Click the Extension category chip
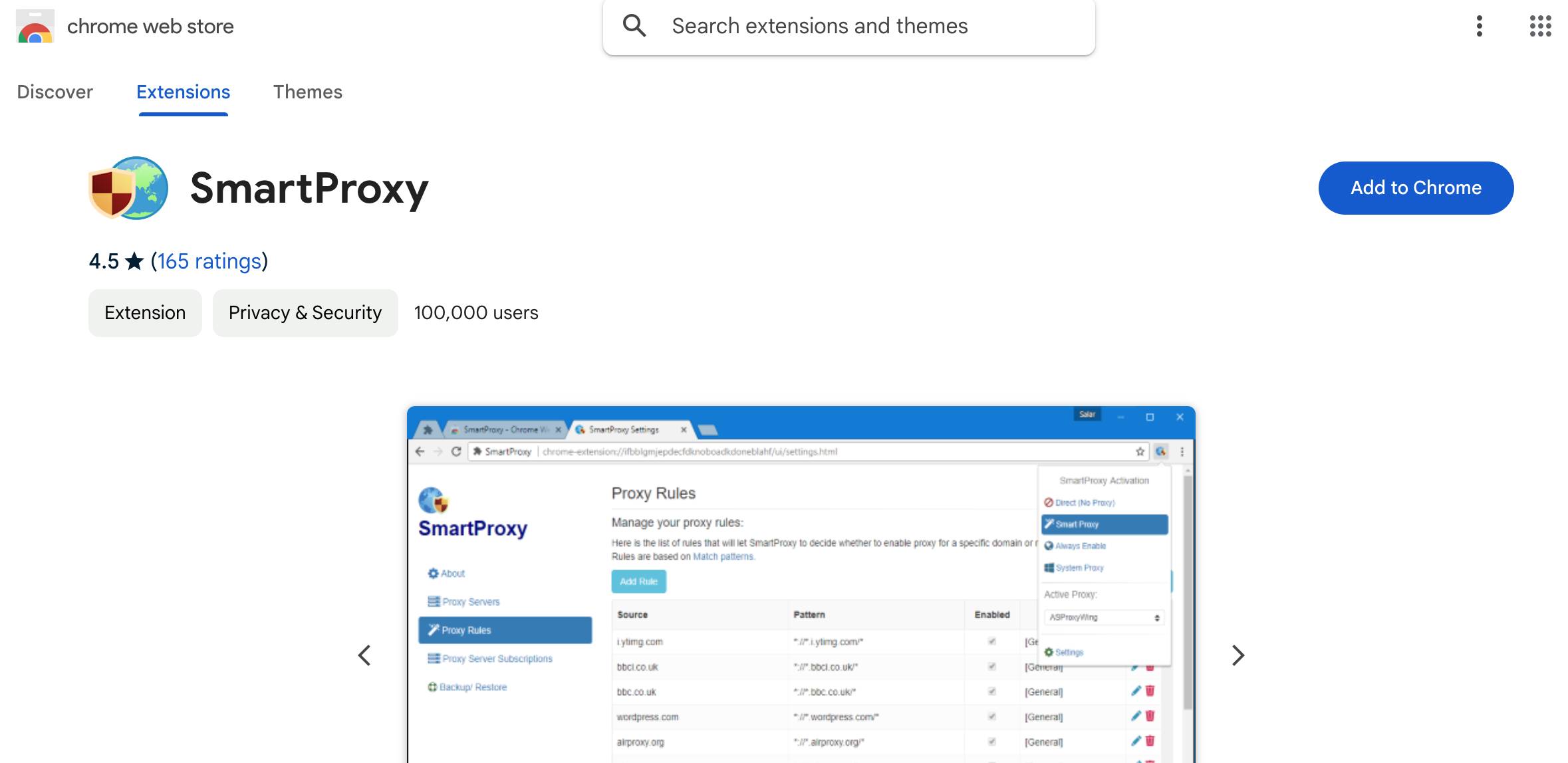This screenshot has width=1568, height=763. 145,313
